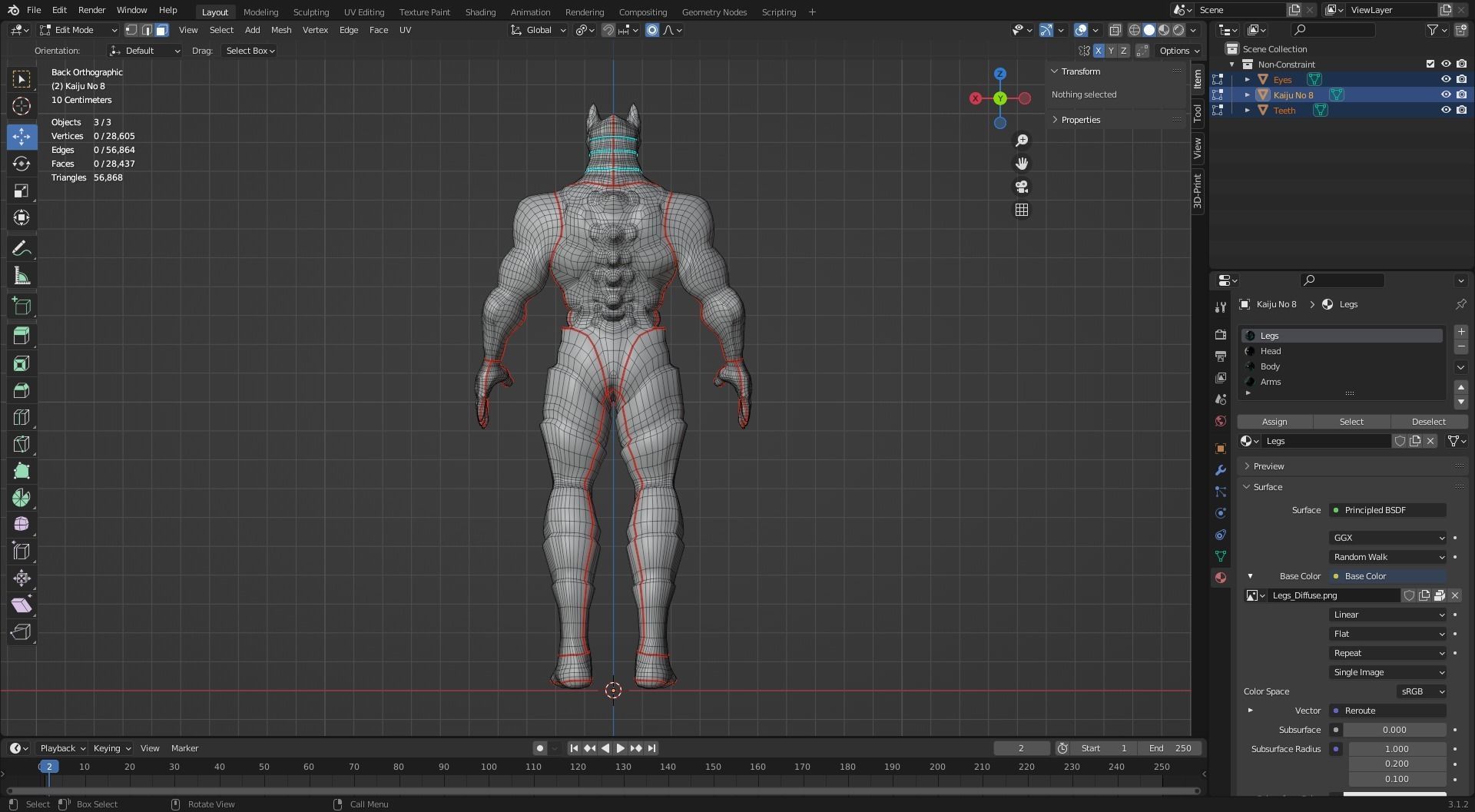
Task: Open the Tool sidebar tab
Action: point(1198,113)
